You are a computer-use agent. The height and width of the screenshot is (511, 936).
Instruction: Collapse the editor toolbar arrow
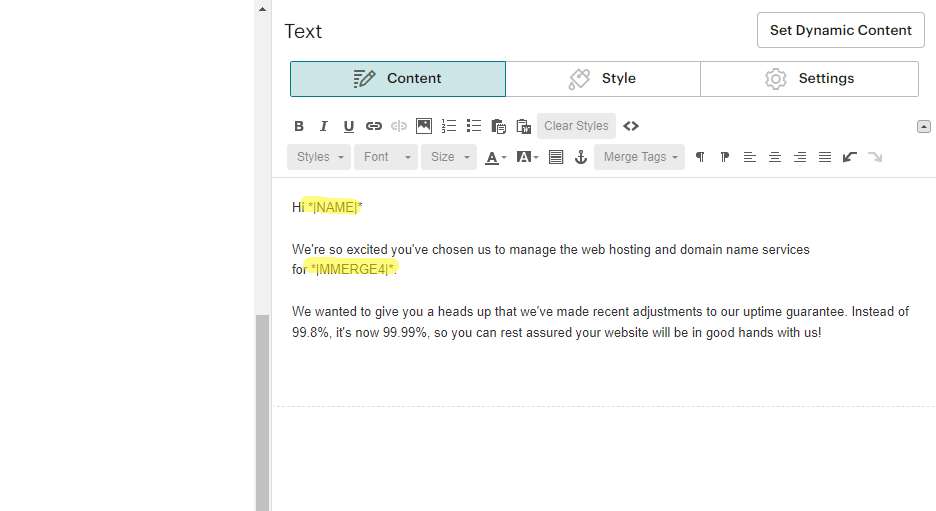tap(923, 127)
